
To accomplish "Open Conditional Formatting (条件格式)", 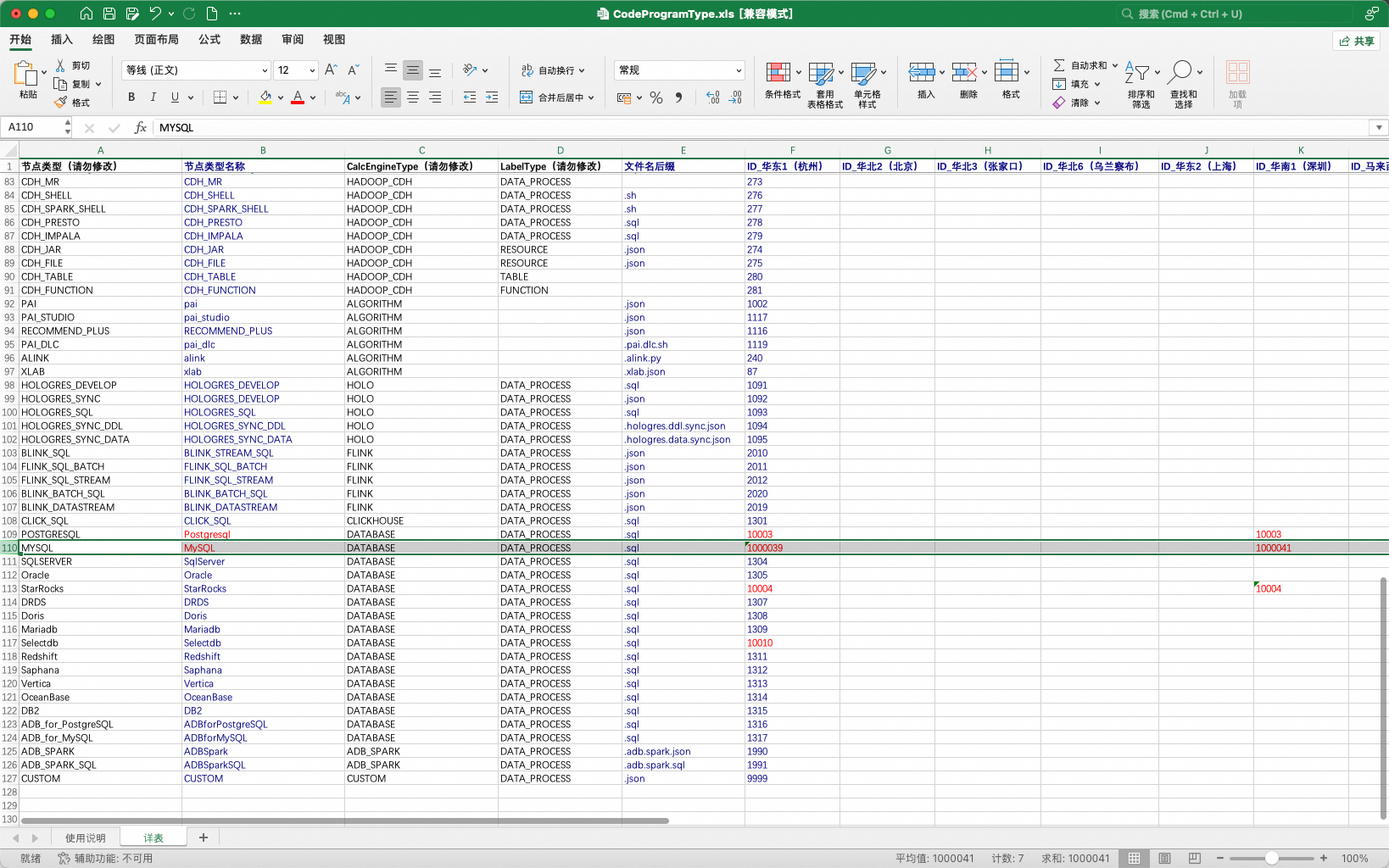I will coord(783,81).
